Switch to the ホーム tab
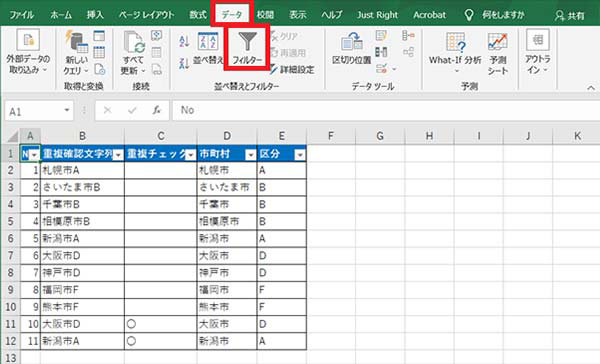 61,15
